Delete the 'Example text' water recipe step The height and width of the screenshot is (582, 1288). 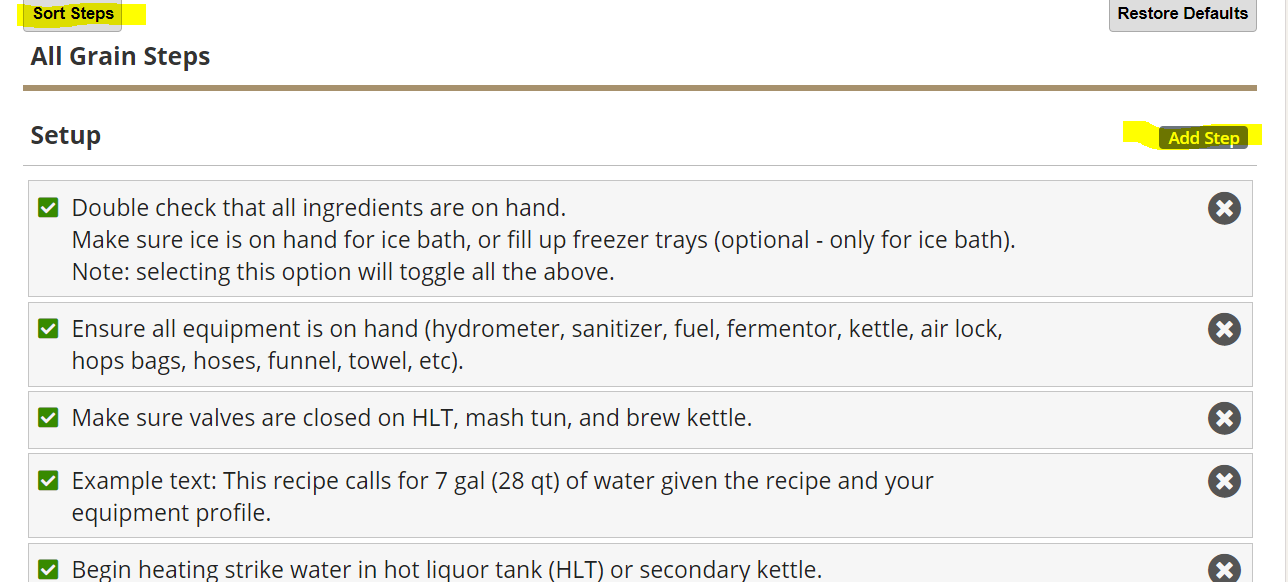(1224, 481)
